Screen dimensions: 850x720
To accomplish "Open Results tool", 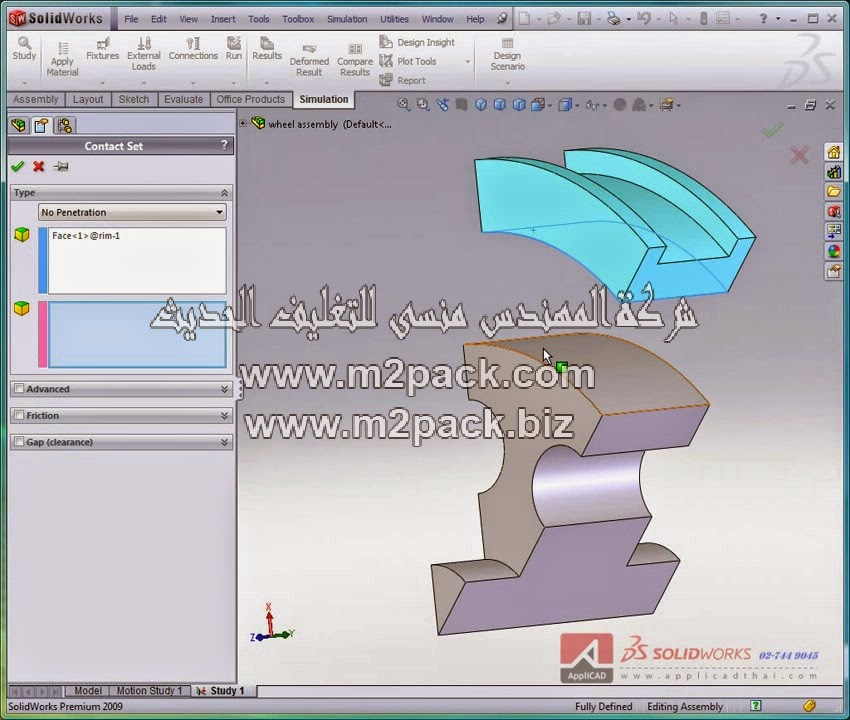I will point(267,48).
